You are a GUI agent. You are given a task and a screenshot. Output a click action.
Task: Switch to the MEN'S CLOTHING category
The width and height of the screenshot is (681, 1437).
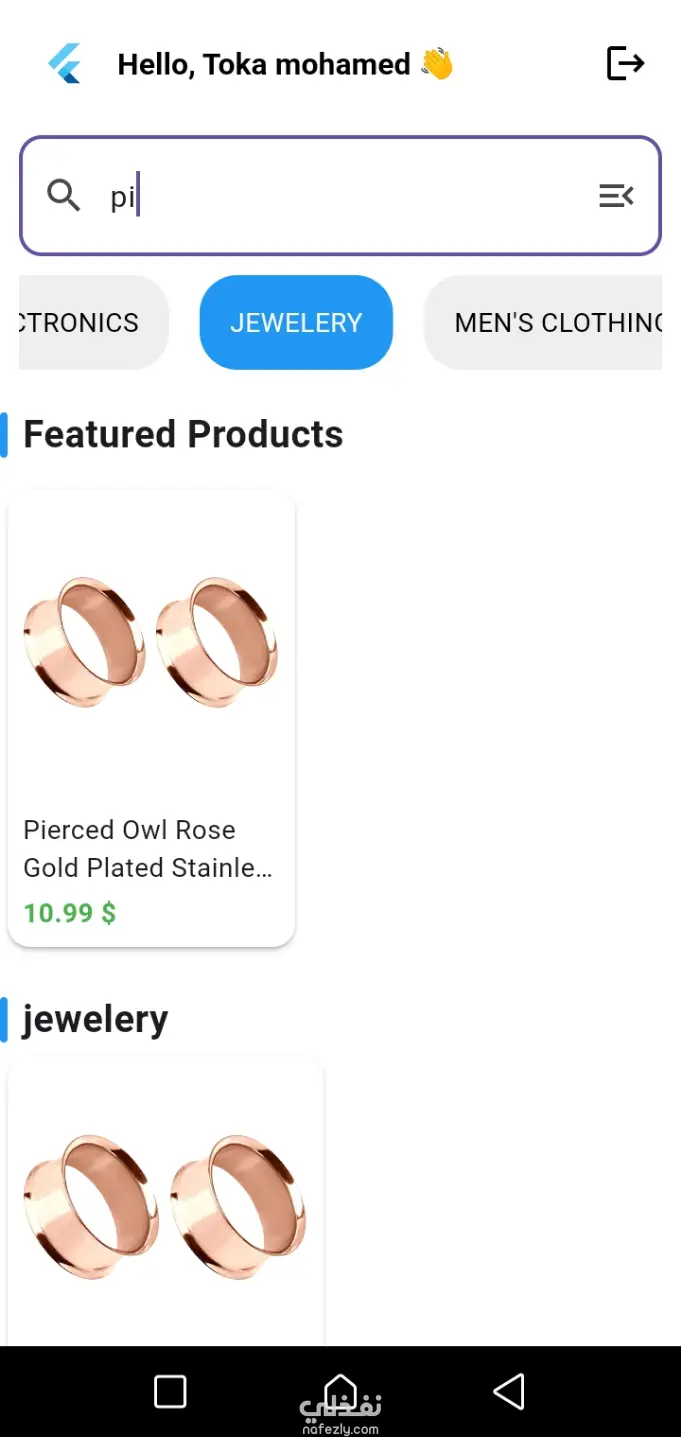point(545,322)
